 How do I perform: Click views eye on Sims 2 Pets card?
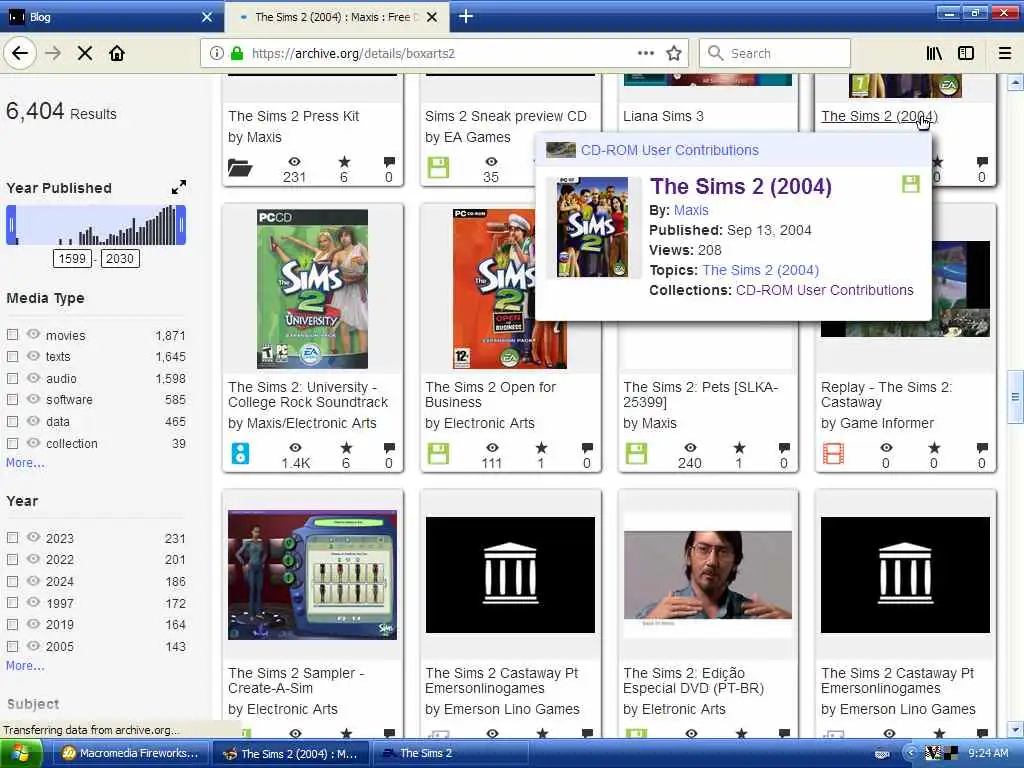690,448
